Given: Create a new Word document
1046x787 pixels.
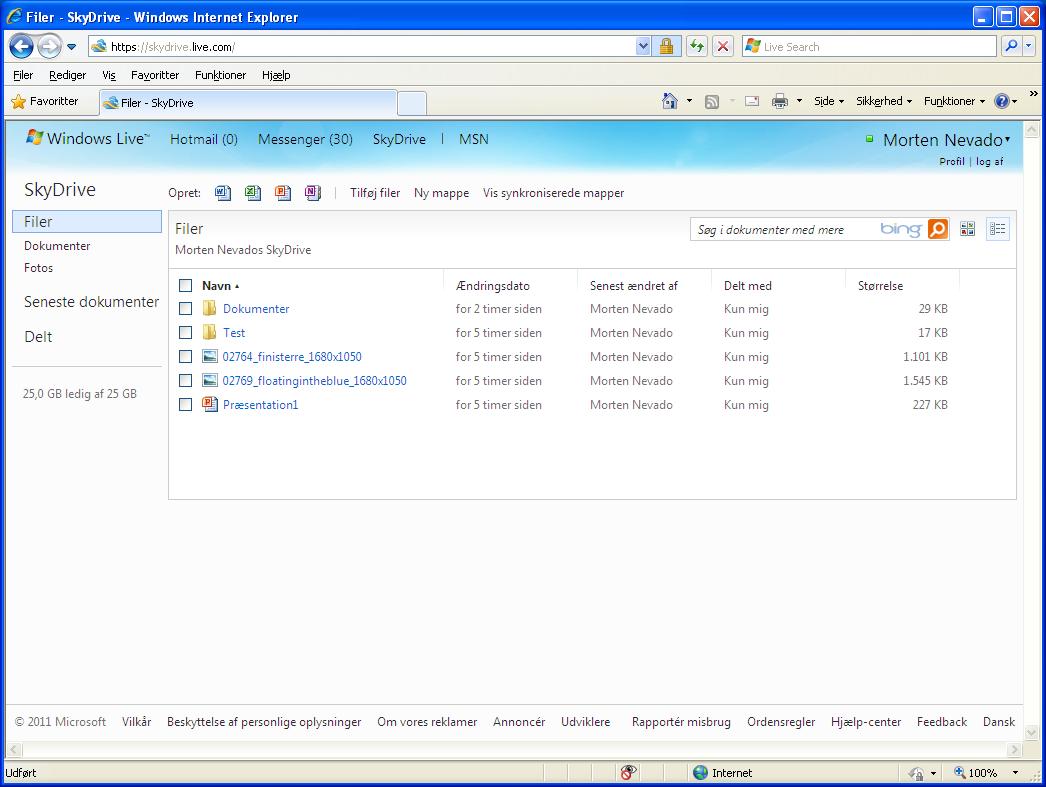Looking at the screenshot, I should (223, 193).
